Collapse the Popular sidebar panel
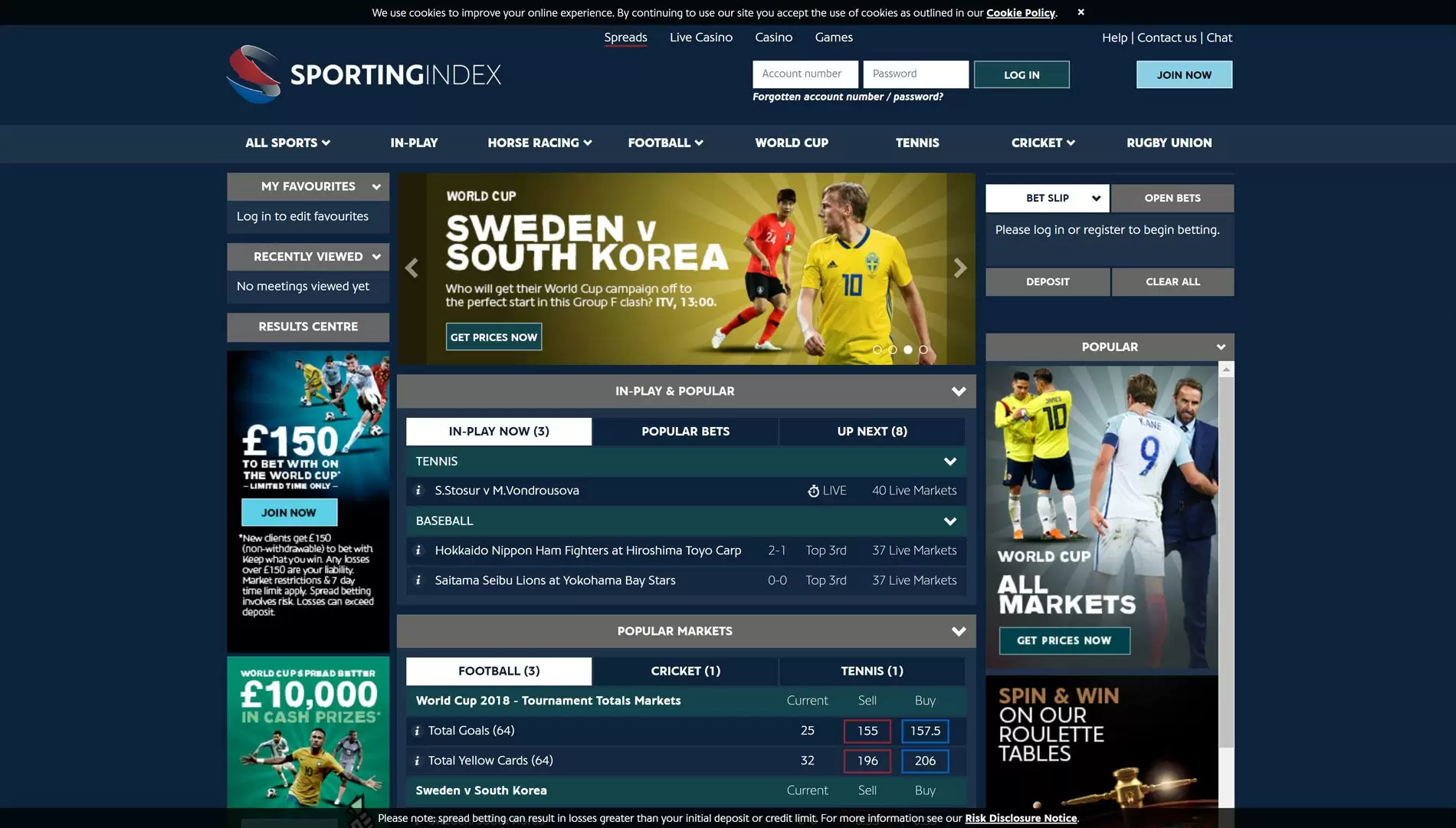This screenshot has width=1456, height=828. tap(1221, 347)
